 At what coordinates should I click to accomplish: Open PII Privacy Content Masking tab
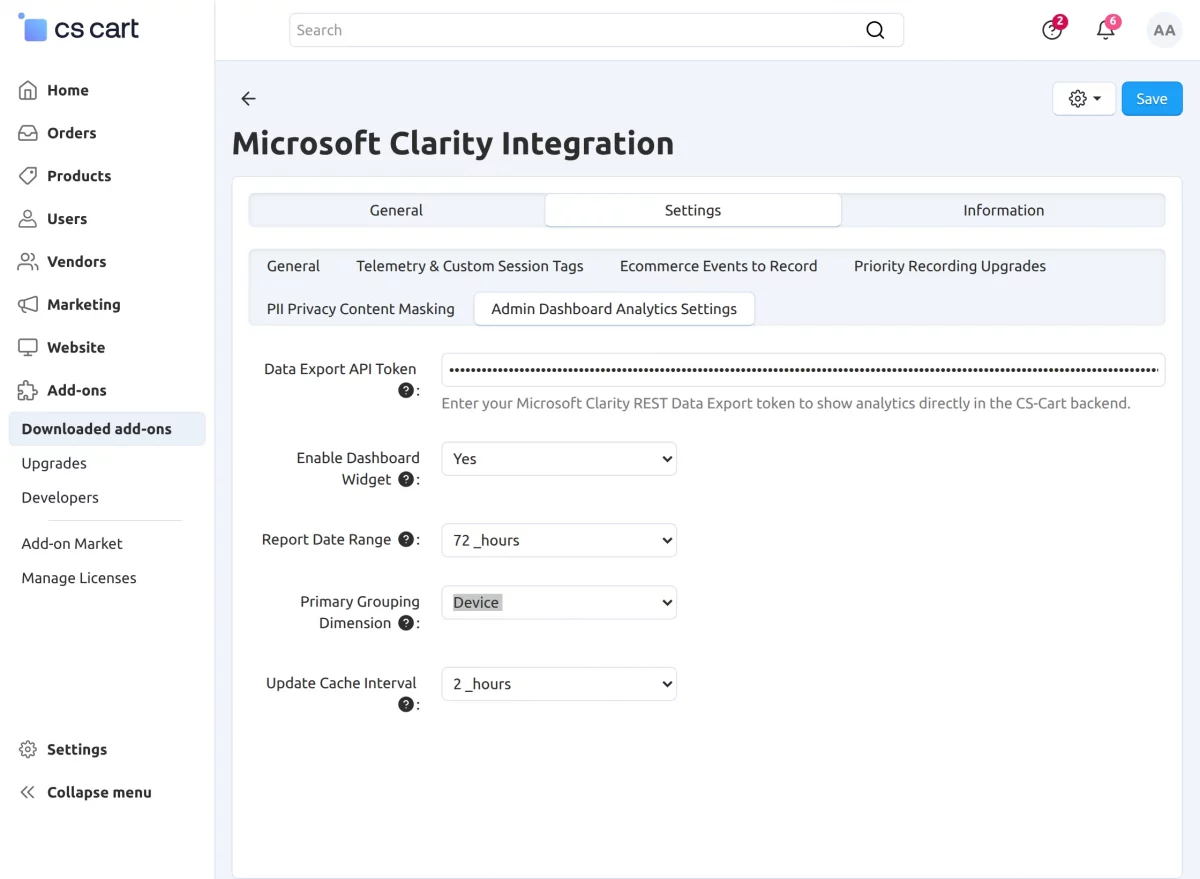(x=361, y=309)
